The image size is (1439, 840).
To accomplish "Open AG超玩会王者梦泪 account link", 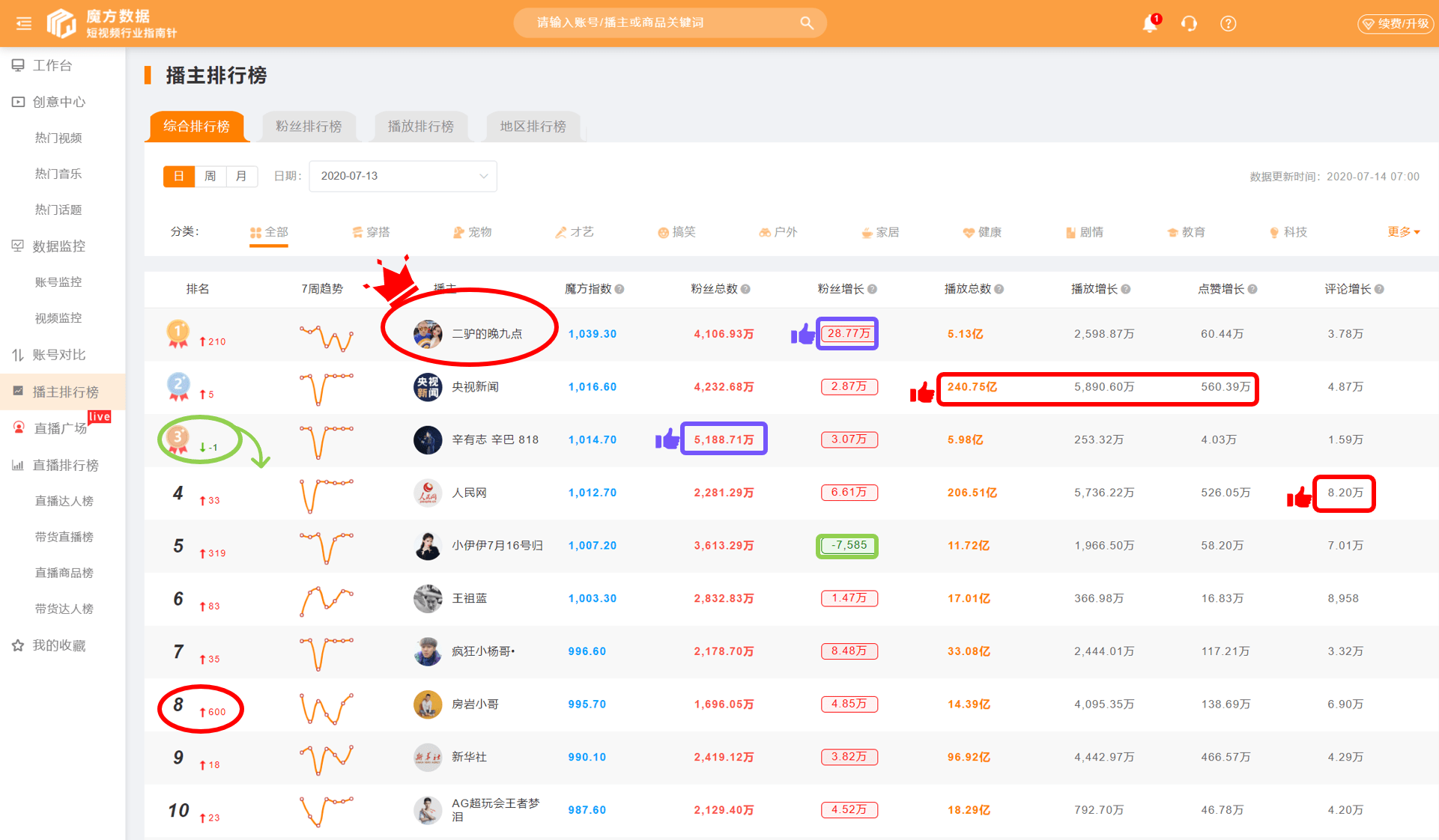I will (495, 810).
